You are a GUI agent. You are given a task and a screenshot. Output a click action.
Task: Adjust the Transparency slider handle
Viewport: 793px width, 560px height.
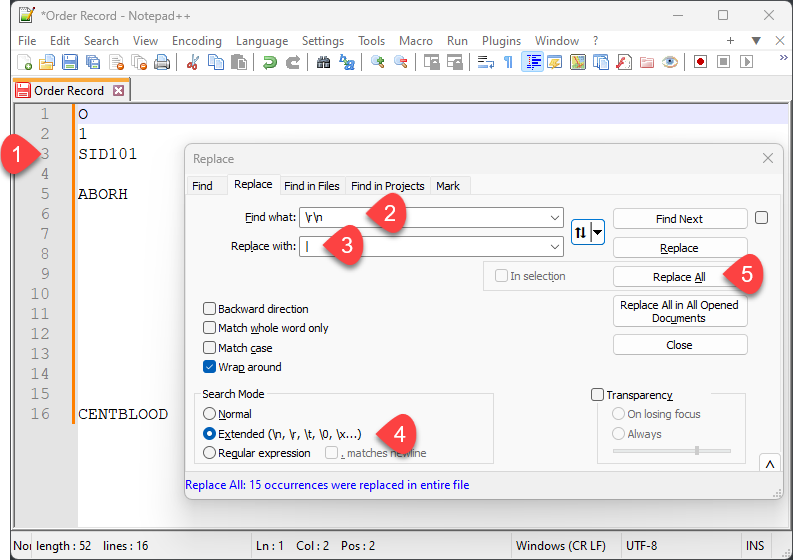click(x=697, y=450)
